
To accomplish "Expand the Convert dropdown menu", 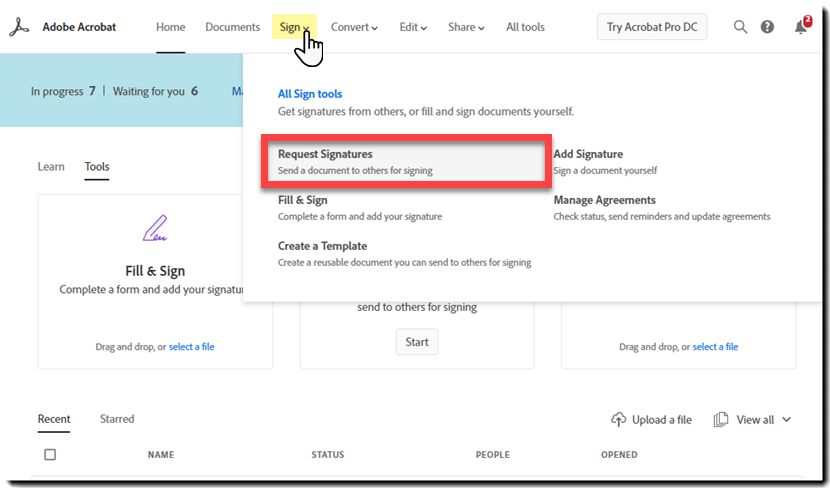I will pos(354,27).
